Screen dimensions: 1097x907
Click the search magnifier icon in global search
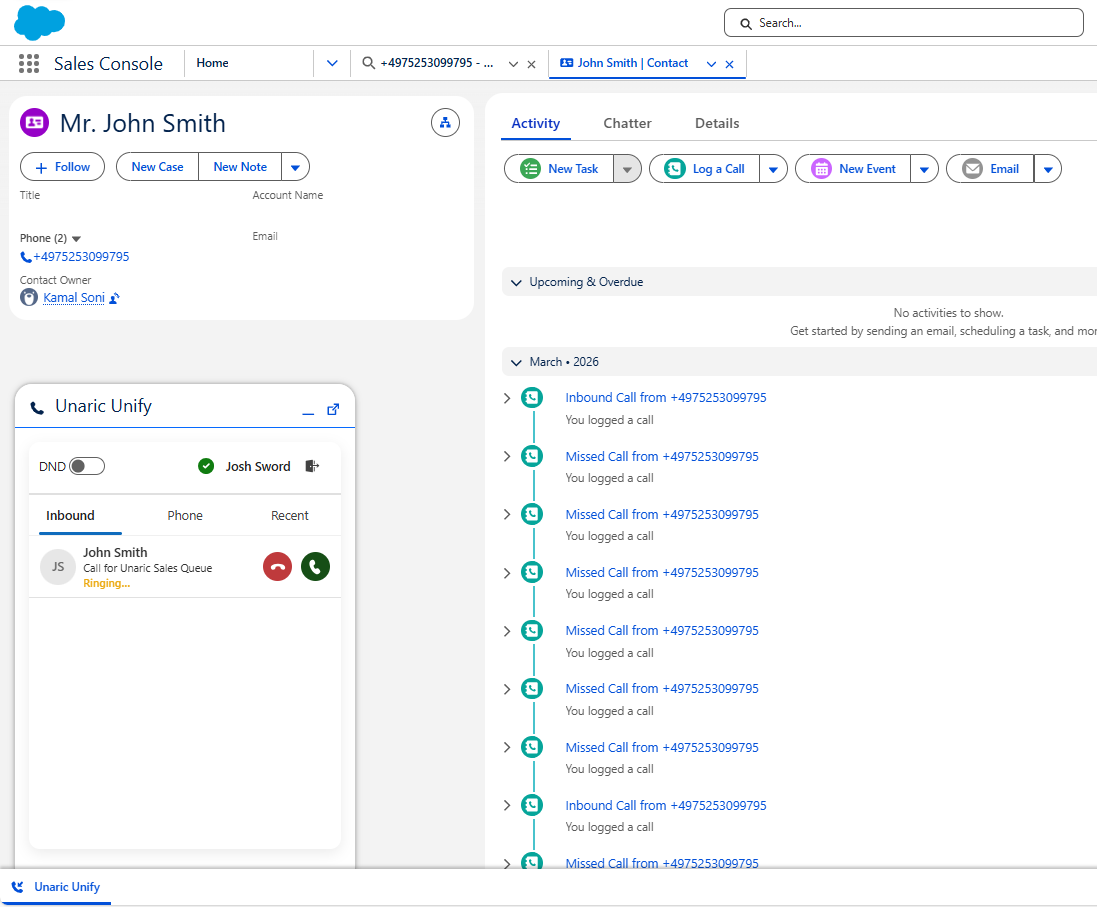pyautogui.click(x=746, y=24)
